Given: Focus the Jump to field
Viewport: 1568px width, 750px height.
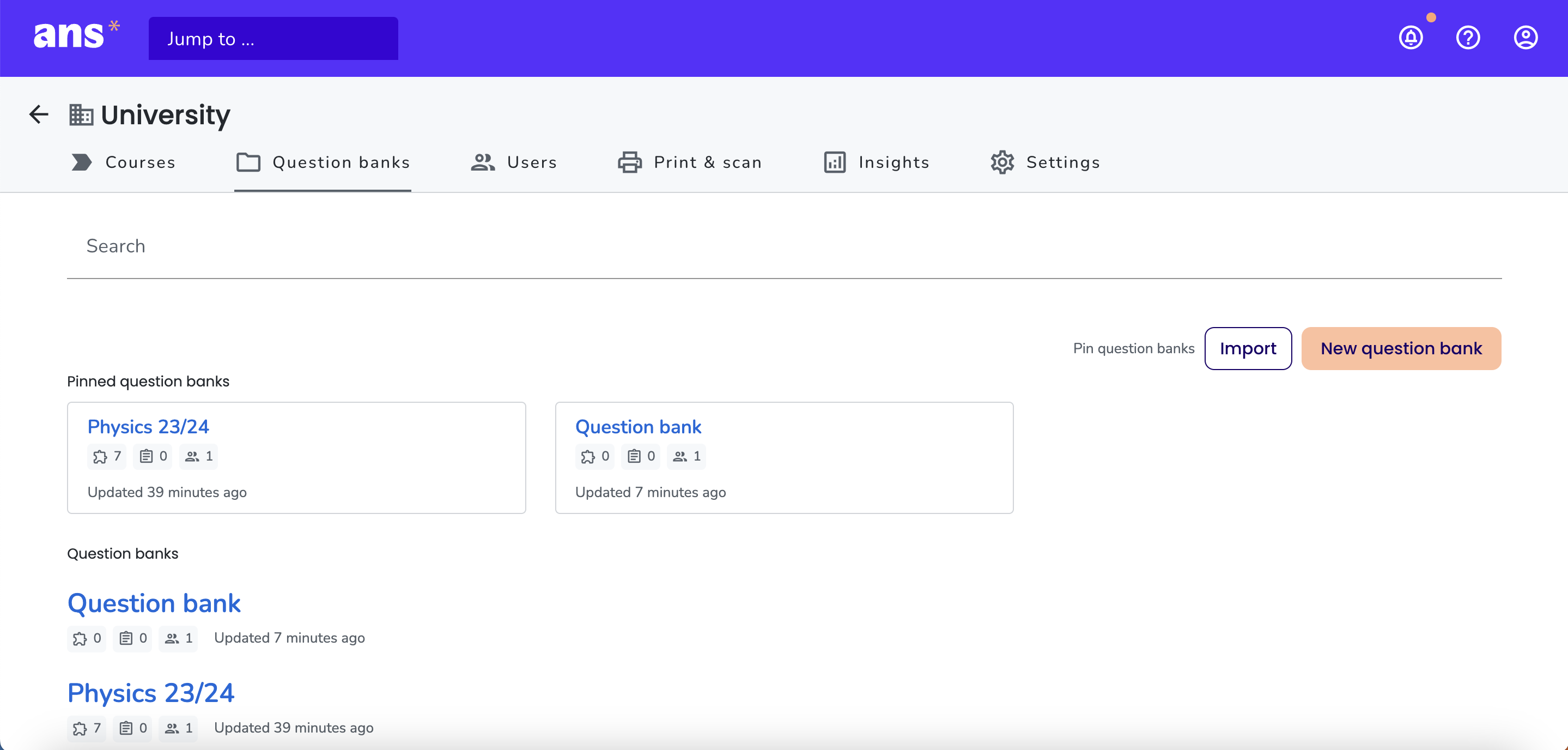Looking at the screenshot, I should tap(274, 38).
